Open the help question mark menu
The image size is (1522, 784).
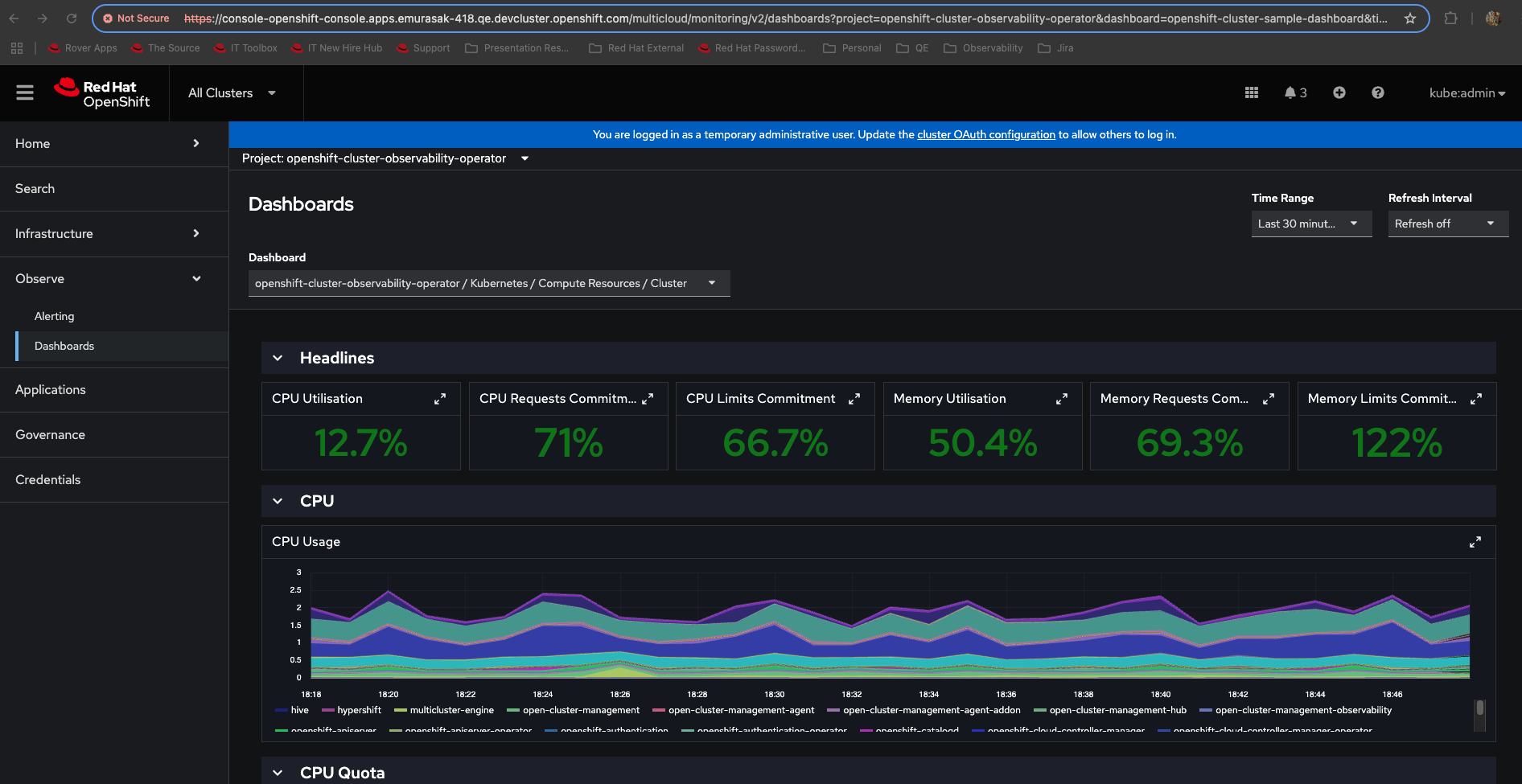[x=1377, y=93]
